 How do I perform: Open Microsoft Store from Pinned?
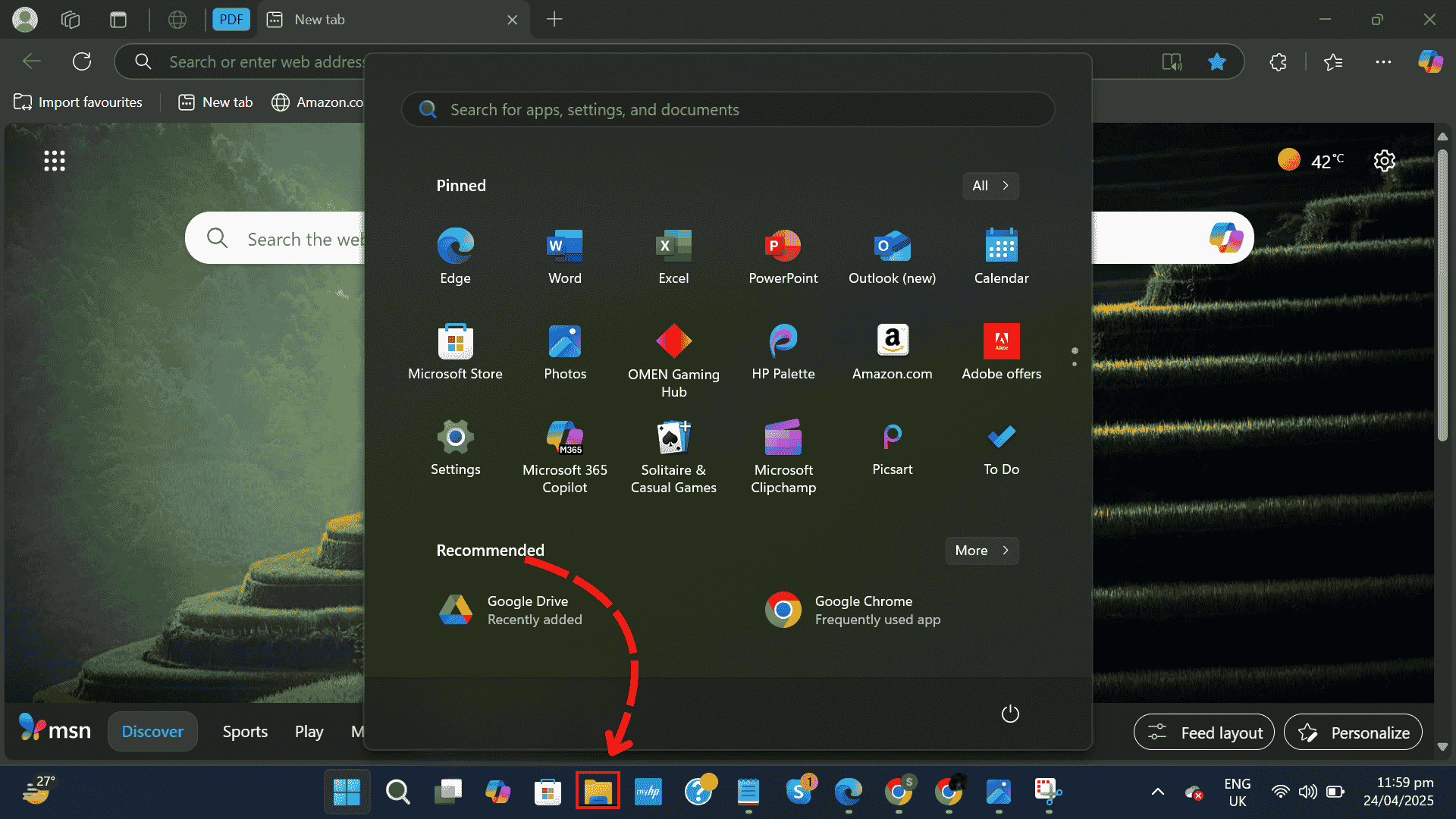pyautogui.click(x=455, y=352)
